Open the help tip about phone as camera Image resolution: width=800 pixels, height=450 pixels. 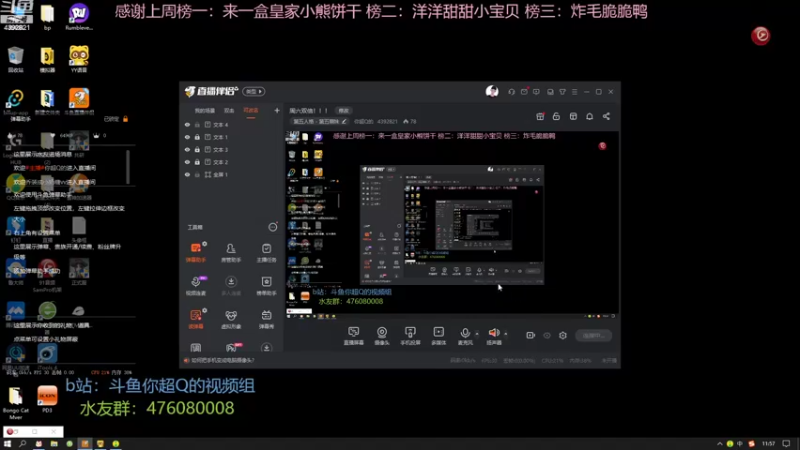click(222, 360)
